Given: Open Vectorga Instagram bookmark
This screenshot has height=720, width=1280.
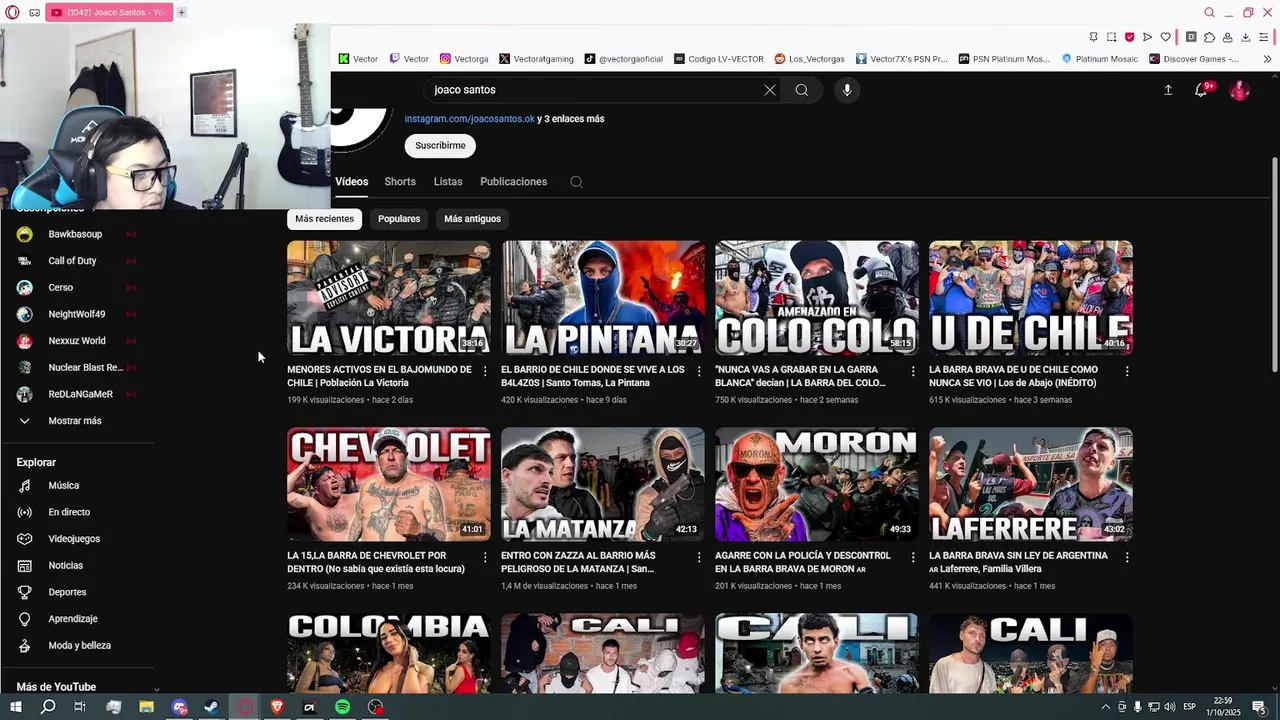Looking at the screenshot, I should point(464,59).
